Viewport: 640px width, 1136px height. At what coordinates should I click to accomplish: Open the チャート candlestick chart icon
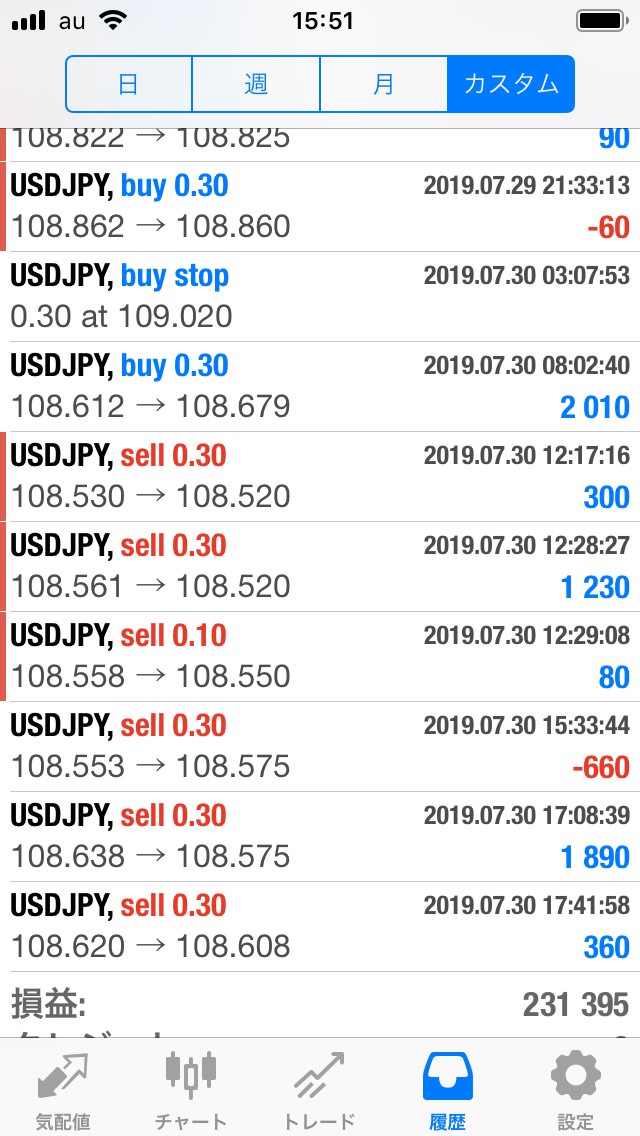[191, 1078]
